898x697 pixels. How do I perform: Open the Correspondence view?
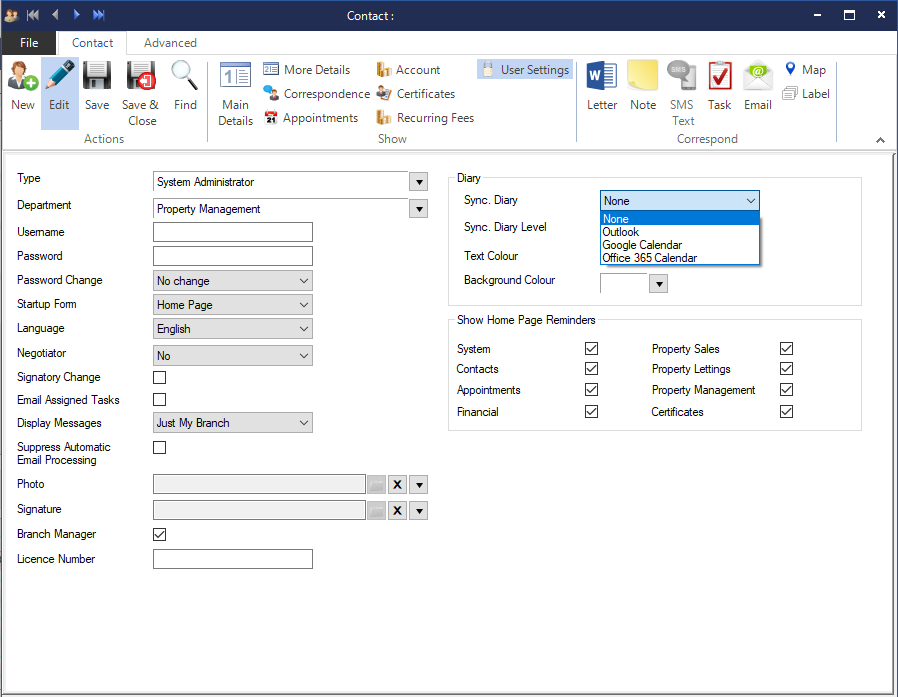tap(316, 94)
